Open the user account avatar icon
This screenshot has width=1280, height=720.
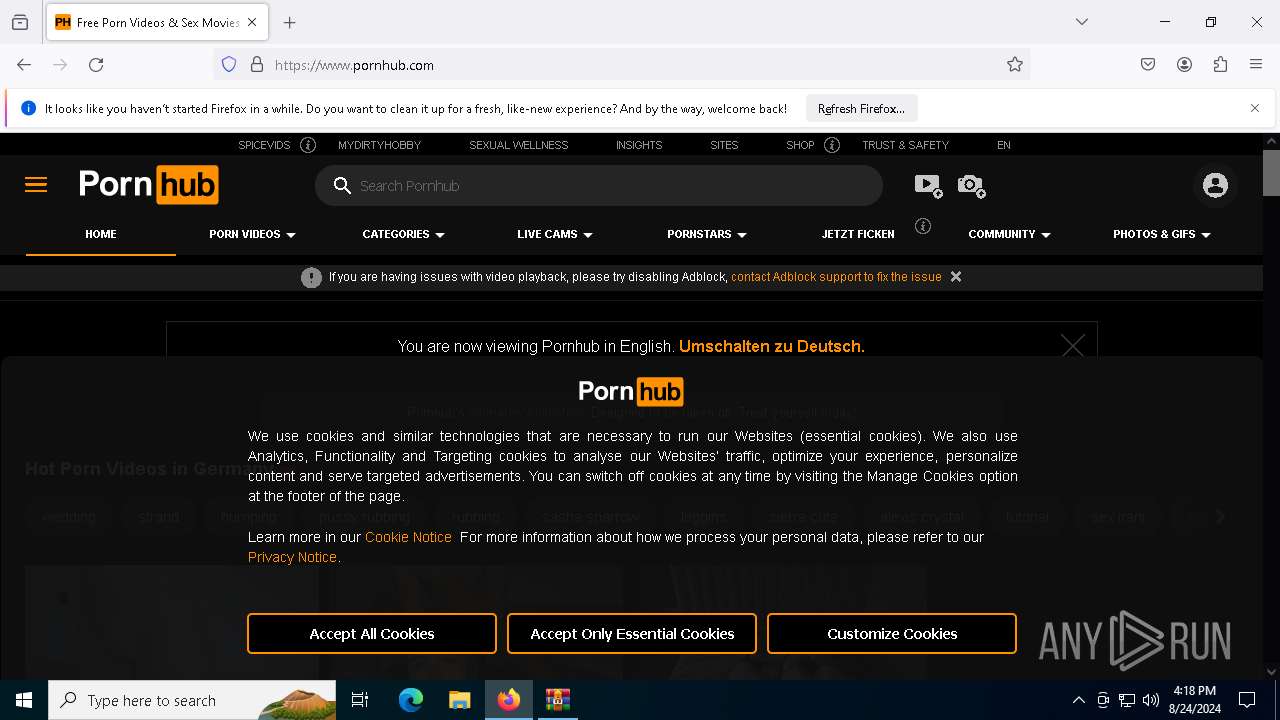[1215, 185]
